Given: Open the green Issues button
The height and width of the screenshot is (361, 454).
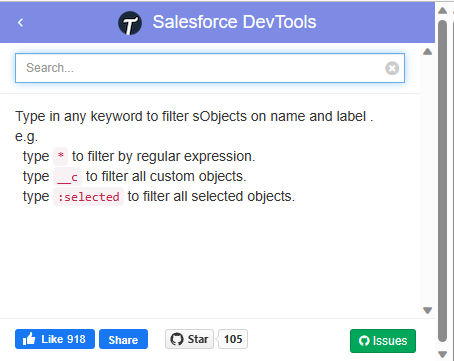Looking at the screenshot, I should (x=383, y=341).
